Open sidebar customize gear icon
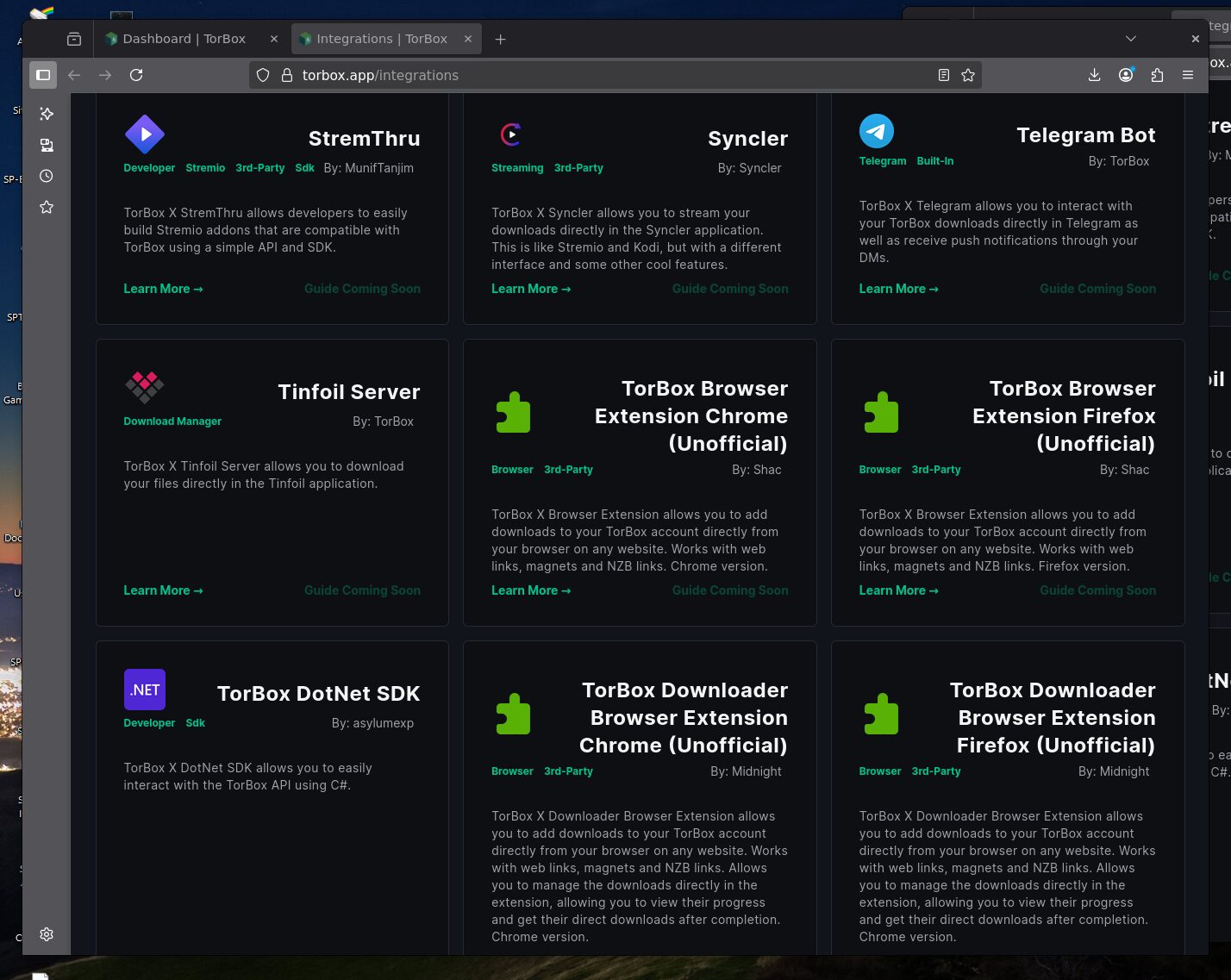The height and width of the screenshot is (980, 1231). pyautogui.click(x=47, y=934)
